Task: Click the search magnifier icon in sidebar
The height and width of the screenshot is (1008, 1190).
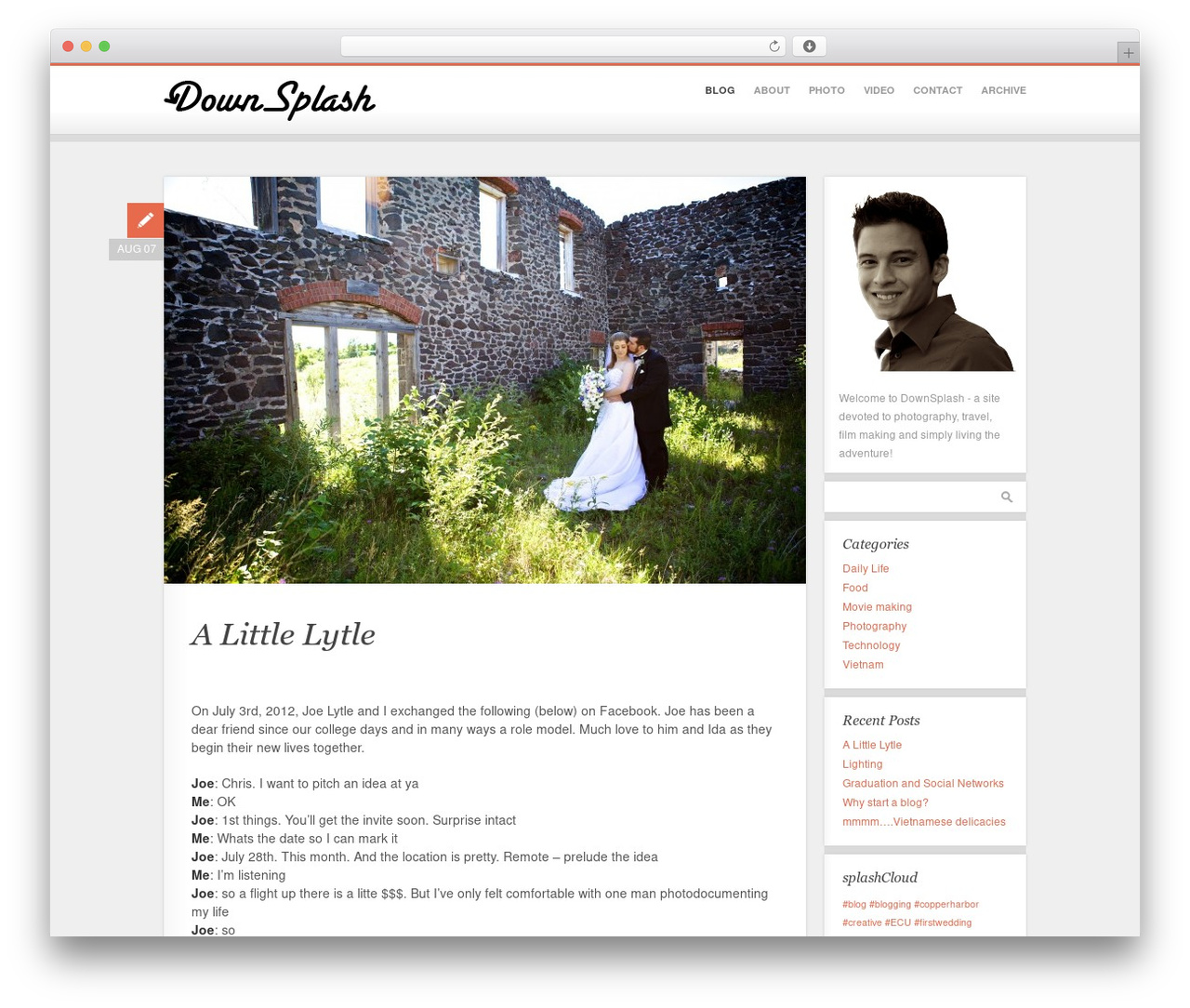Action: click(1007, 497)
